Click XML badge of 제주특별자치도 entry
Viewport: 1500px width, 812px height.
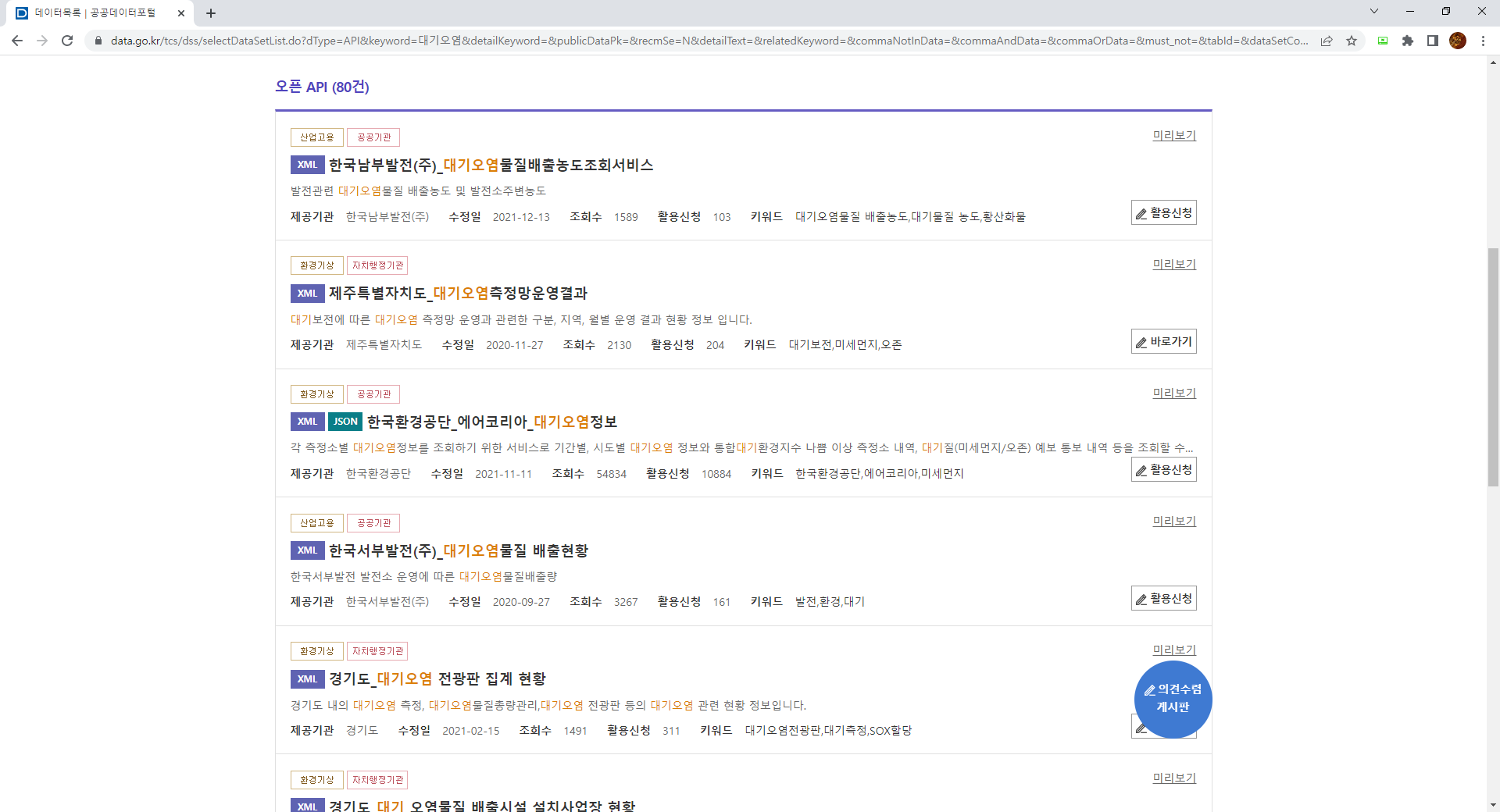click(307, 294)
